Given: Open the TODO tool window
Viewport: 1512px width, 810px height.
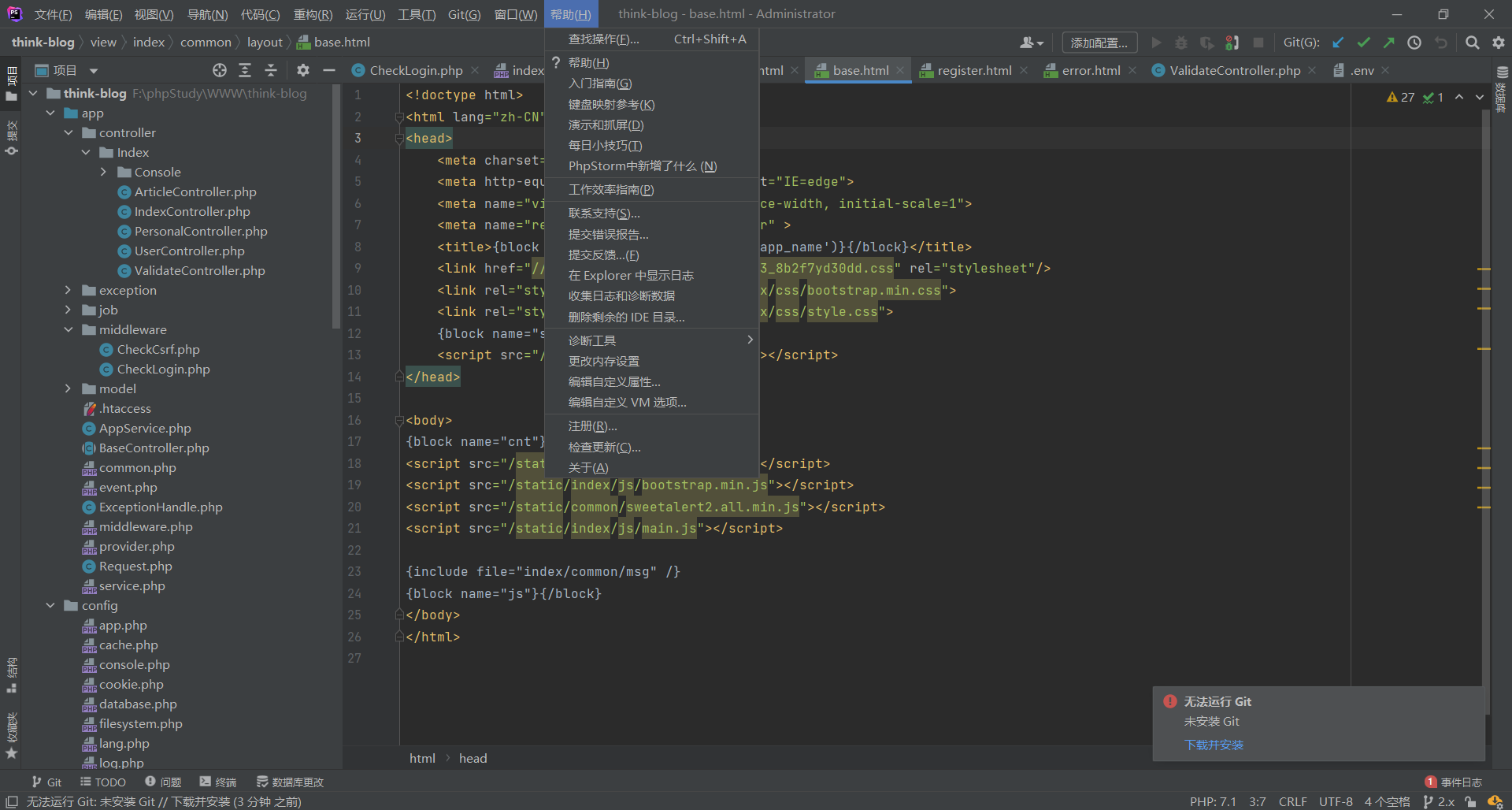Looking at the screenshot, I should click(103, 782).
